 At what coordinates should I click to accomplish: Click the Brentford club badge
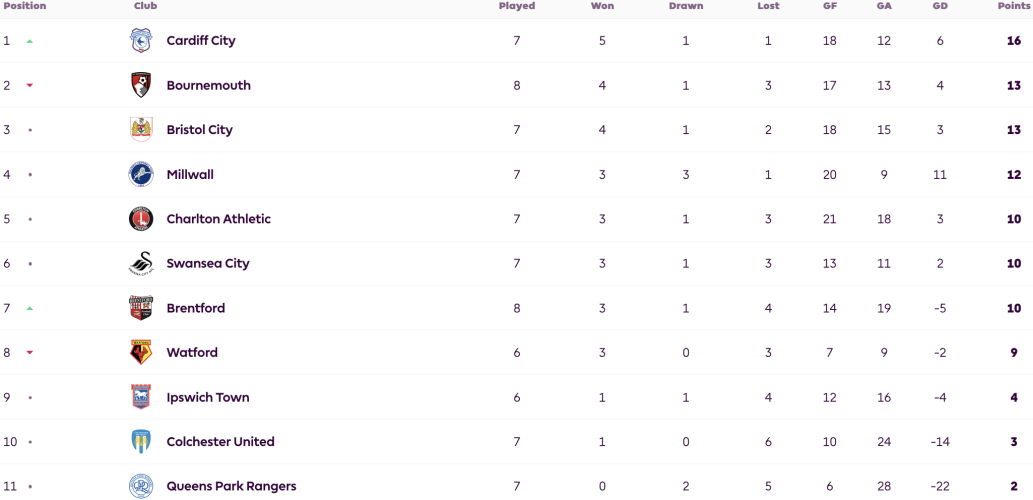point(140,308)
